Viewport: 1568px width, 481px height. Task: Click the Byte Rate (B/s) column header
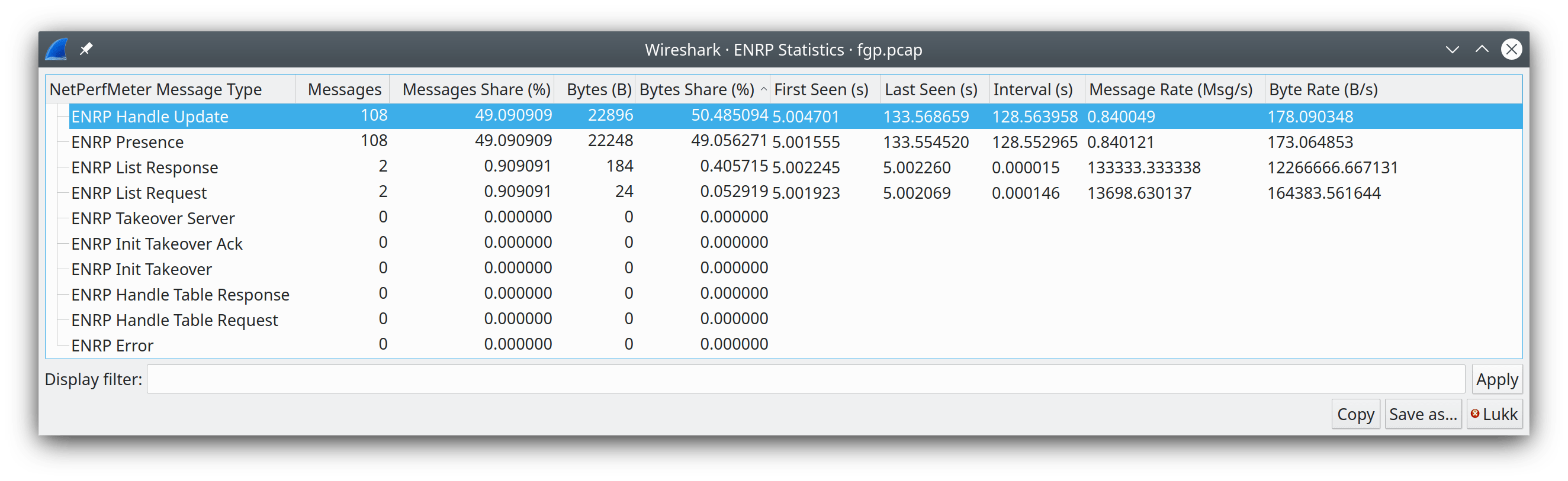1323,89
